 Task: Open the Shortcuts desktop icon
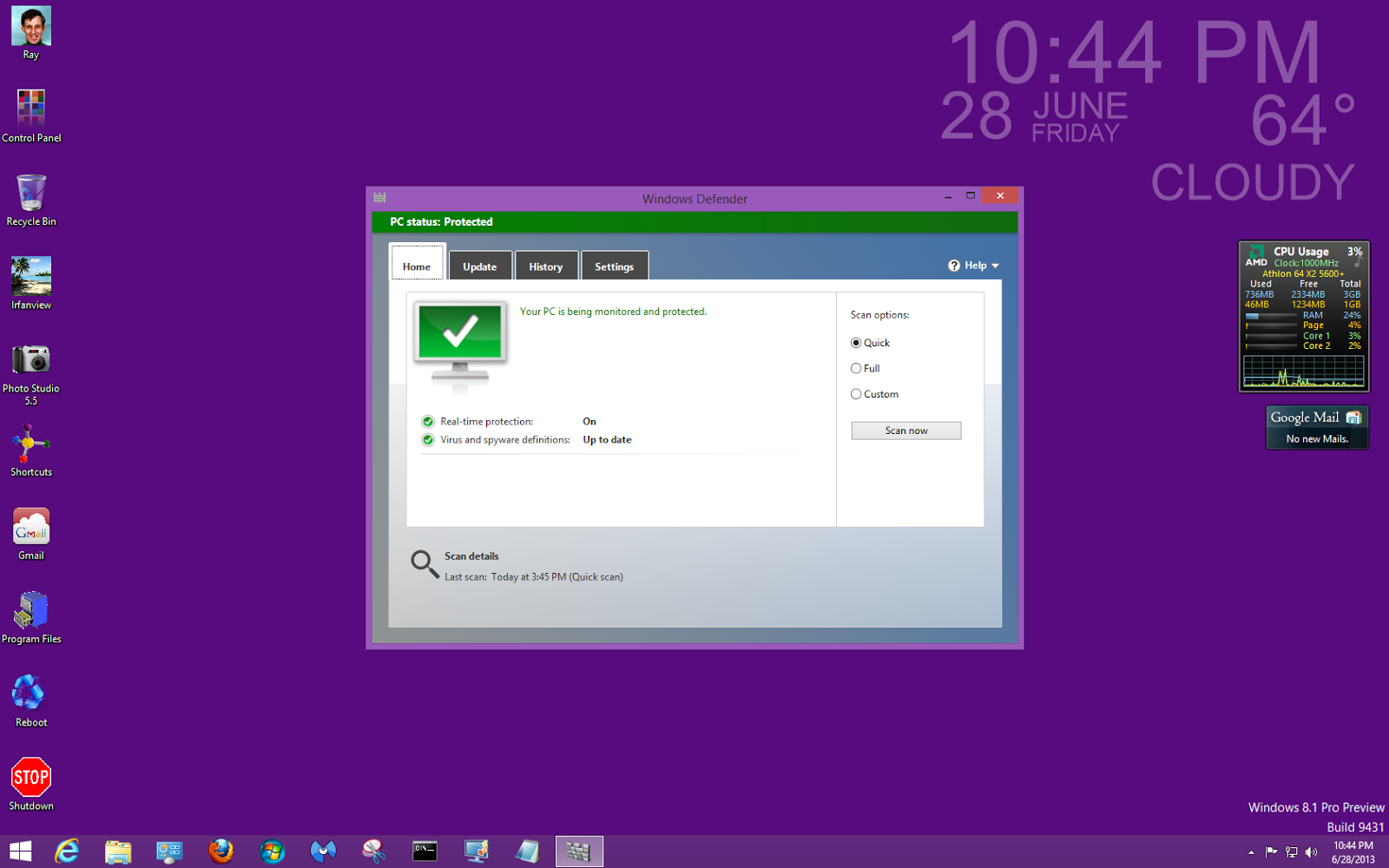click(x=31, y=450)
